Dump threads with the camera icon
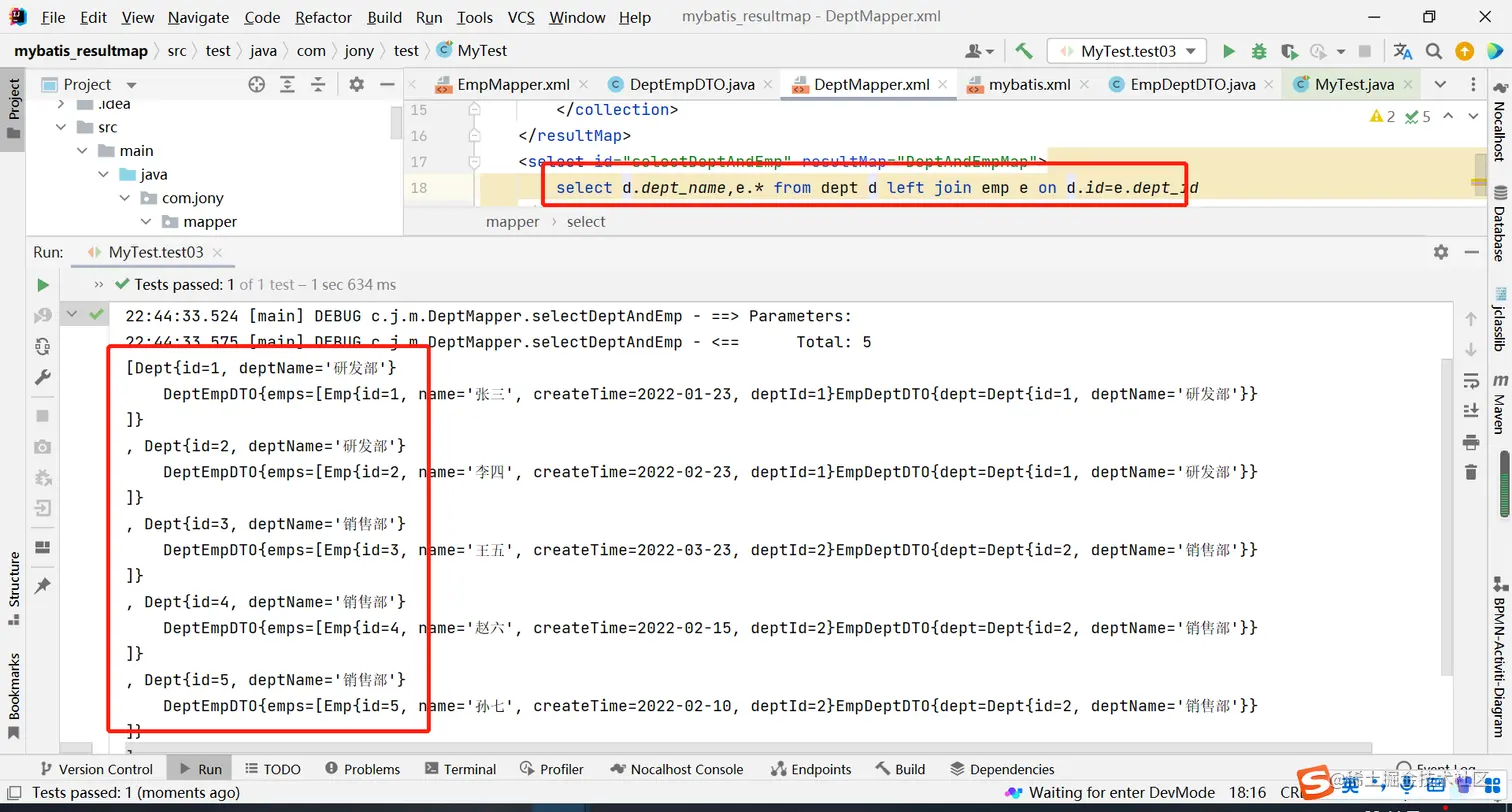Image resolution: width=1512 pixels, height=812 pixels. (x=42, y=446)
